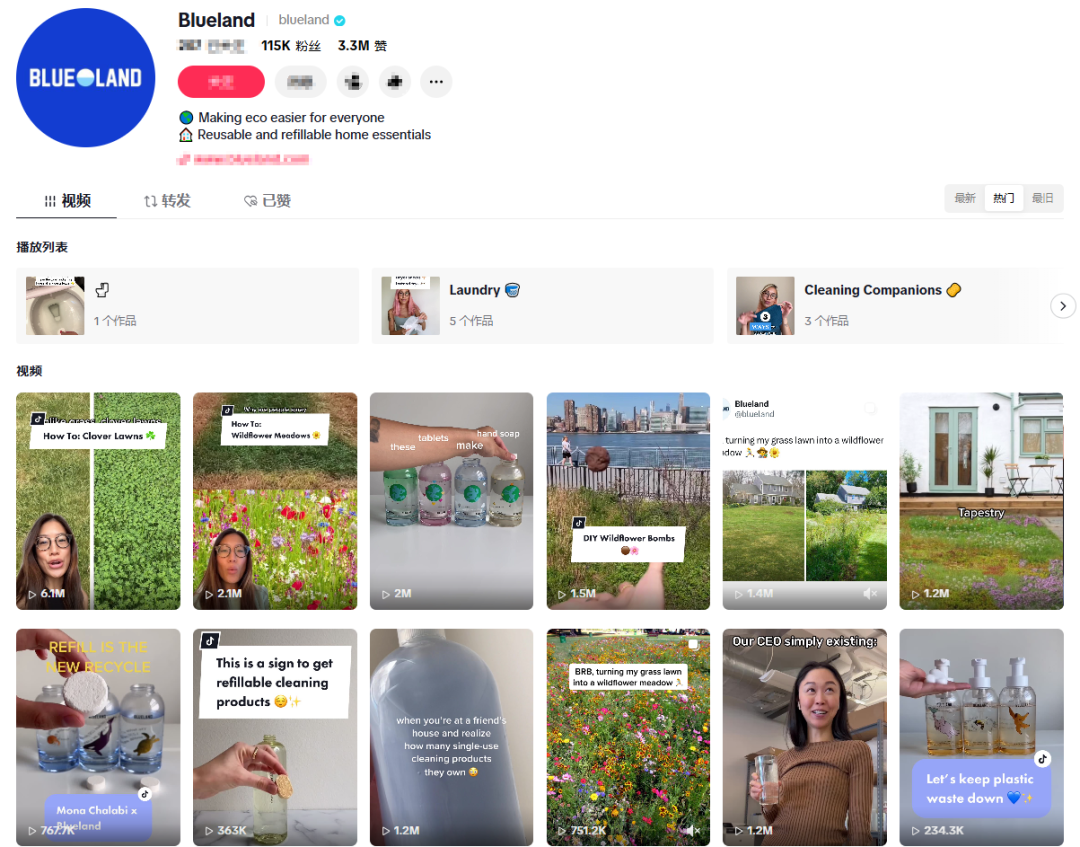Play the sign to get refillable products video
This screenshot has width=1080, height=847.
tap(275, 737)
